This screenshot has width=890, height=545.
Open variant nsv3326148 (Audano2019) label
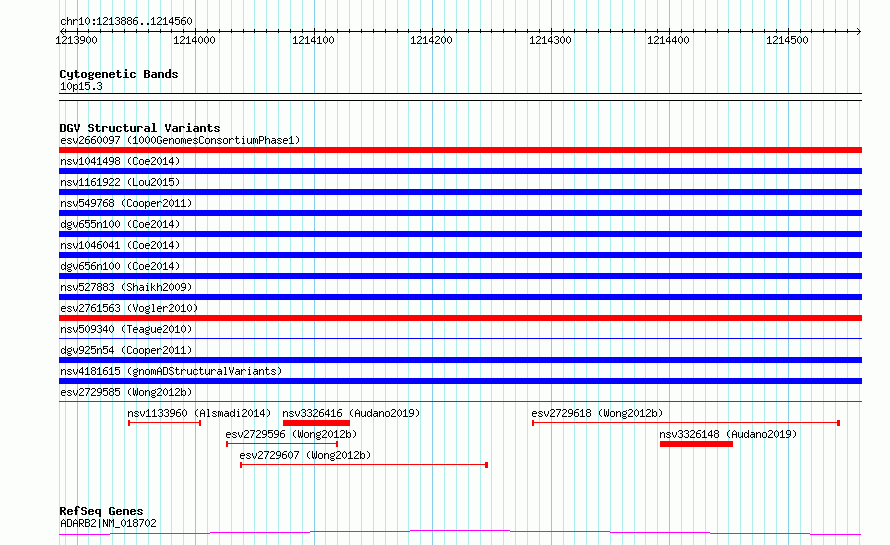click(x=728, y=434)
